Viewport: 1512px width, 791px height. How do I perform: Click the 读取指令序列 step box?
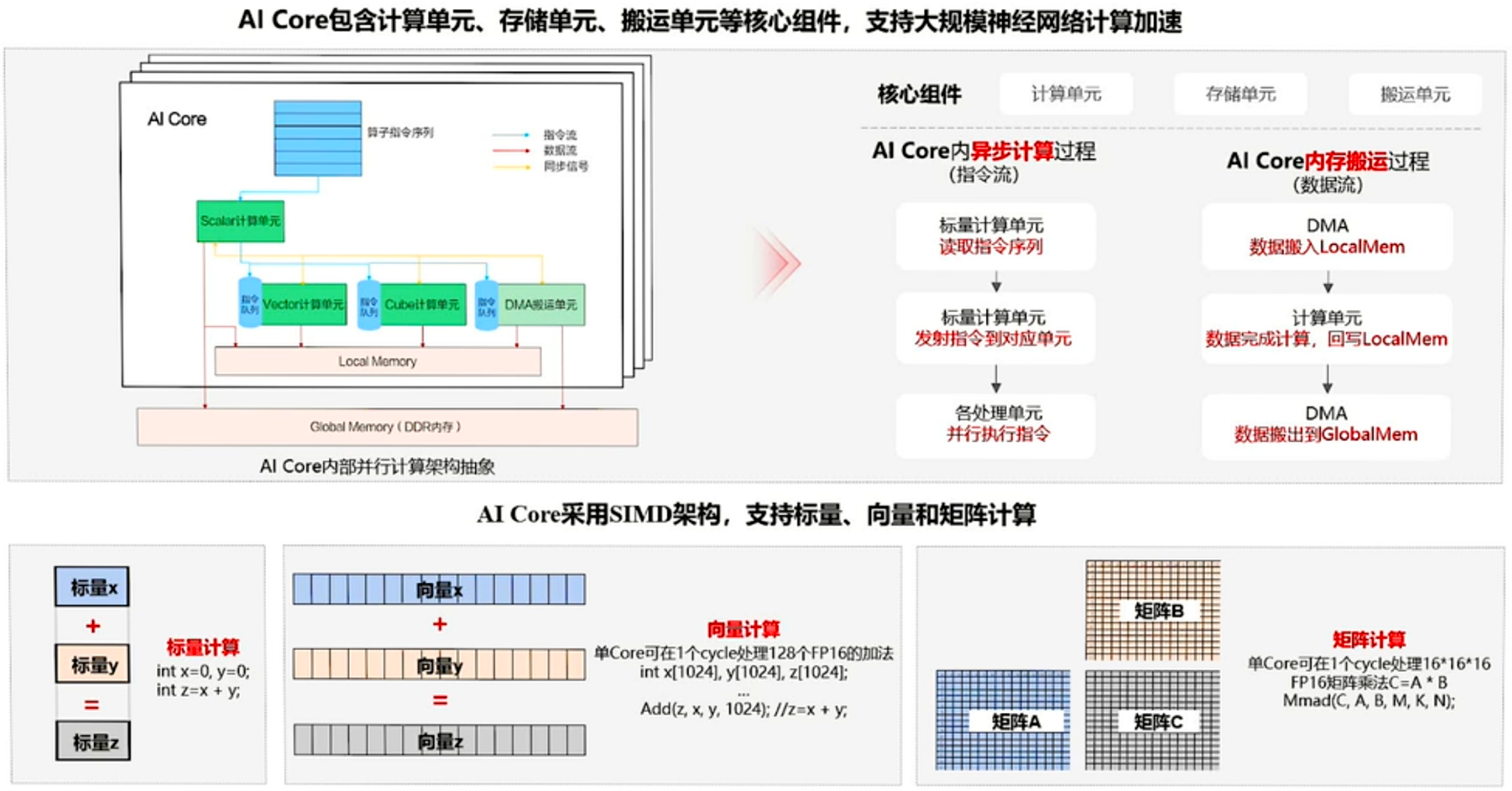[x=995, y=236]
